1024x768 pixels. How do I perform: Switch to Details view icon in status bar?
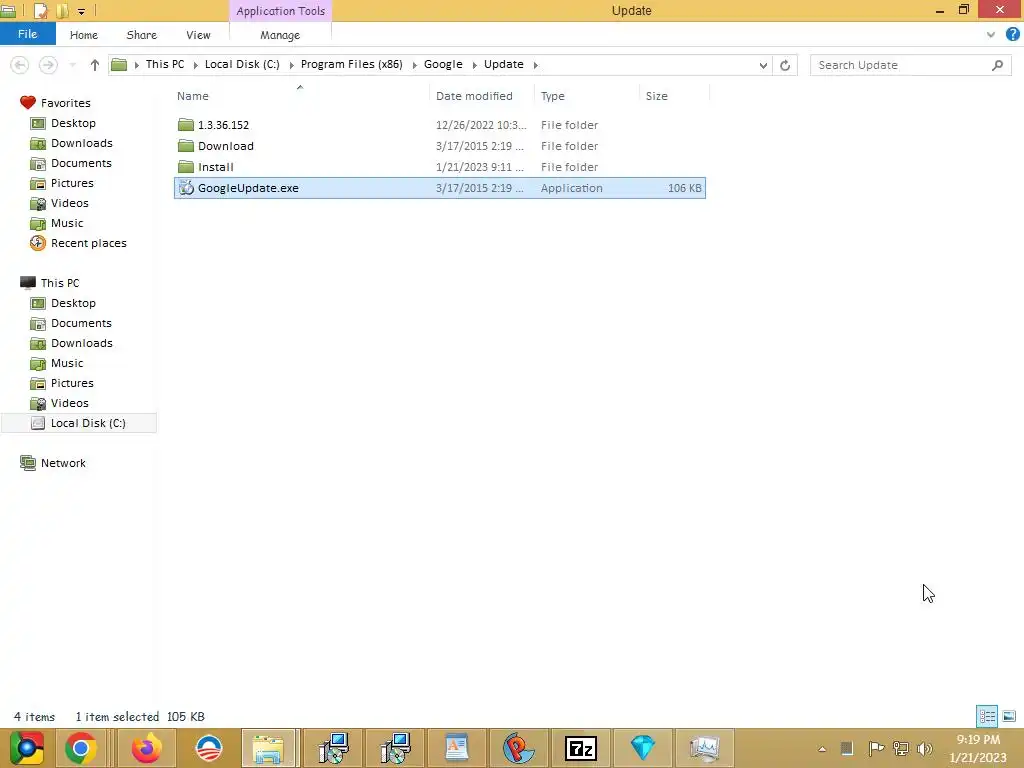coord(987,716)
